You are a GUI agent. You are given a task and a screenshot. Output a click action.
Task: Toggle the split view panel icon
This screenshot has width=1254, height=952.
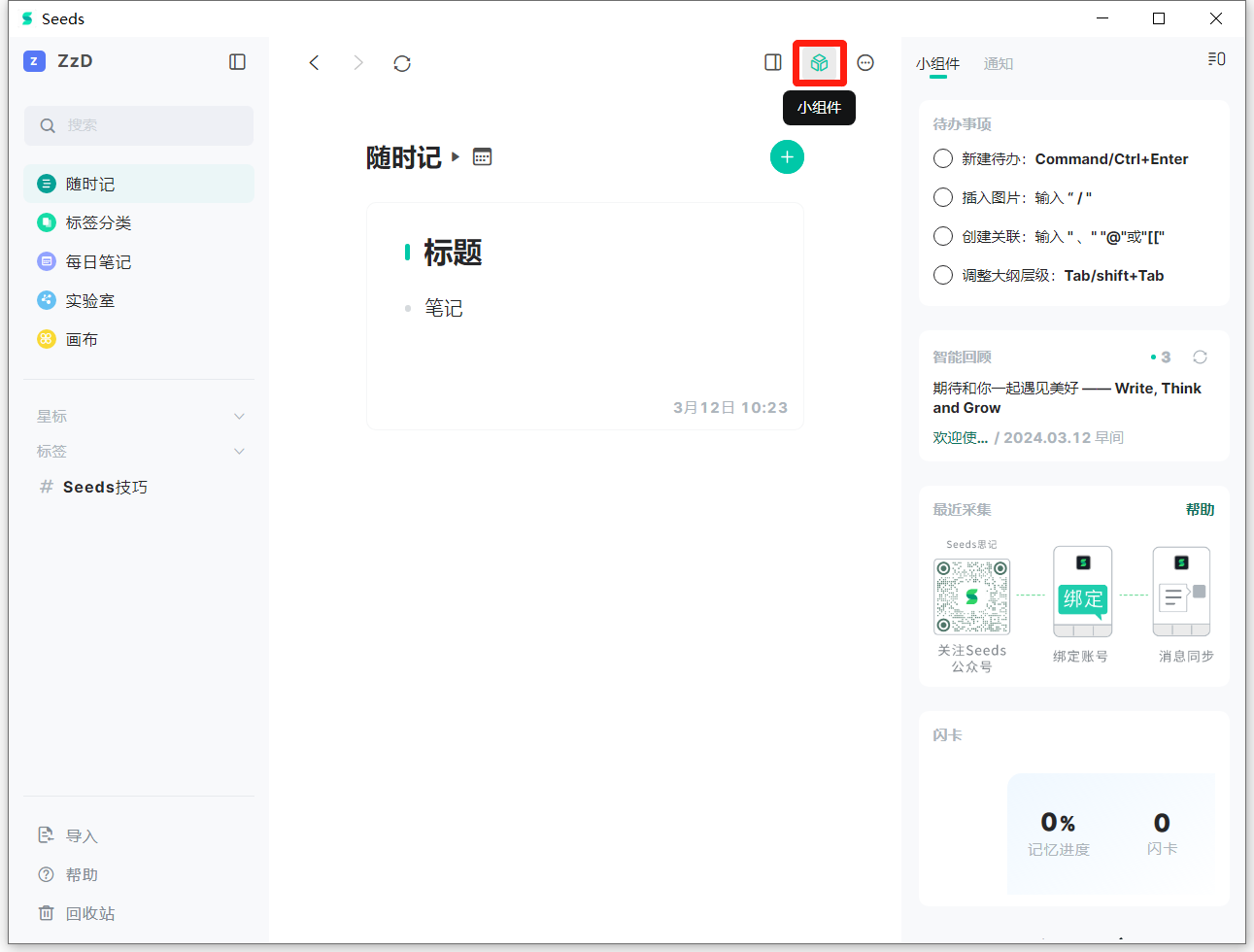tap(773, 63)
